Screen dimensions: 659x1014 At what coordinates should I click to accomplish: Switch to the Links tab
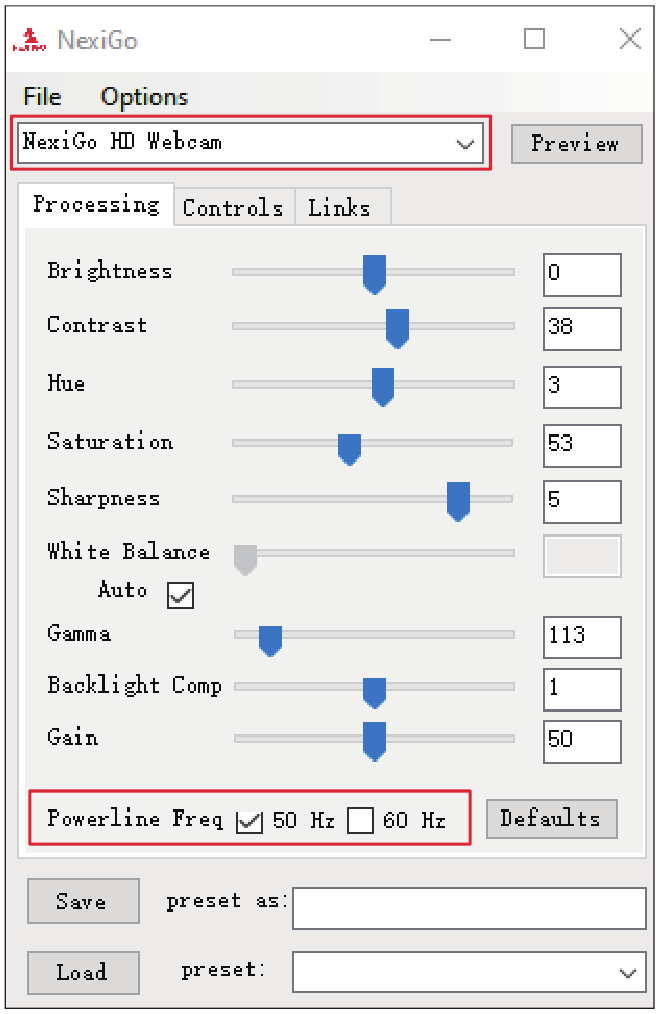tap(340, 208)
